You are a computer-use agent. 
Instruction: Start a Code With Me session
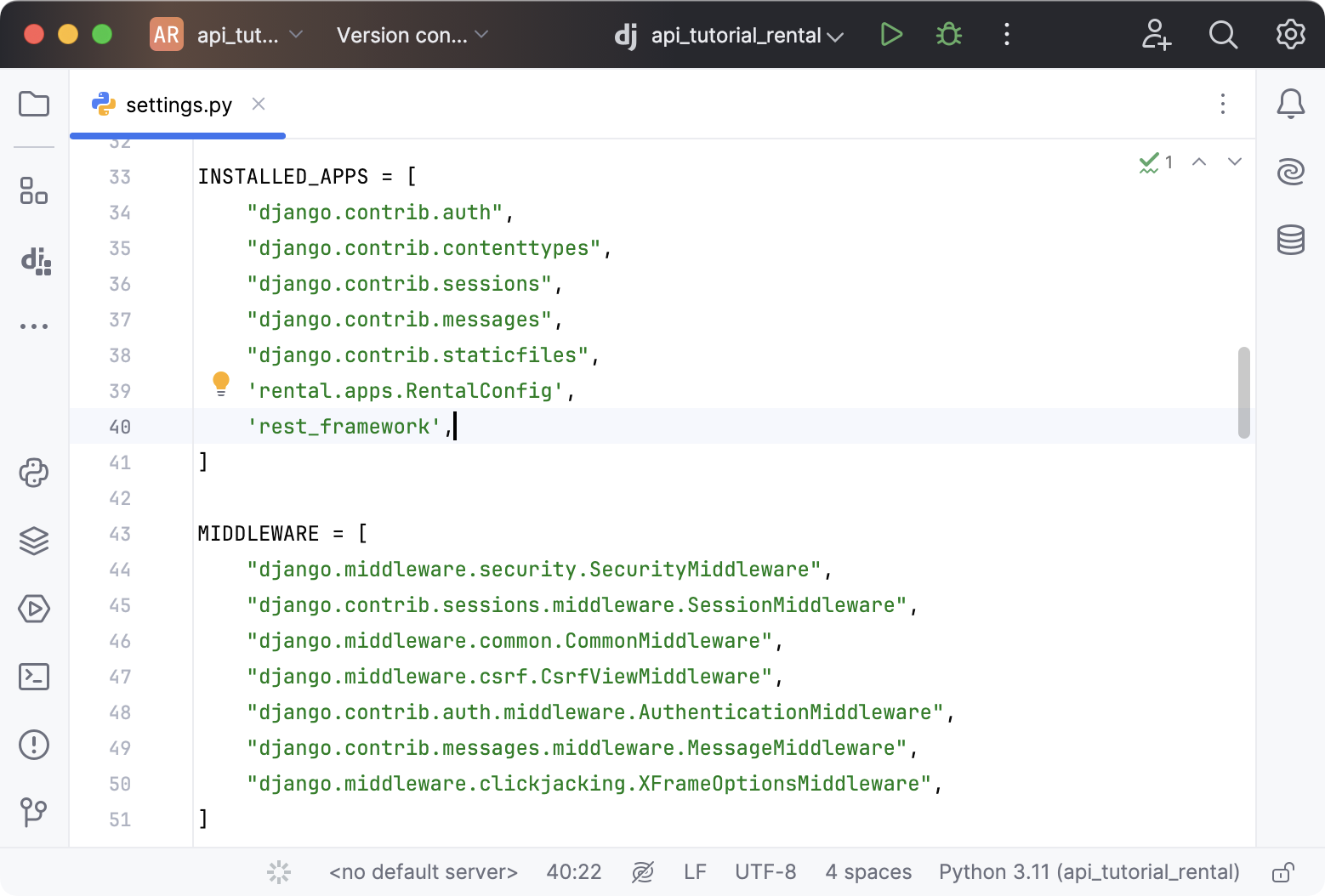coord(1157,35)
